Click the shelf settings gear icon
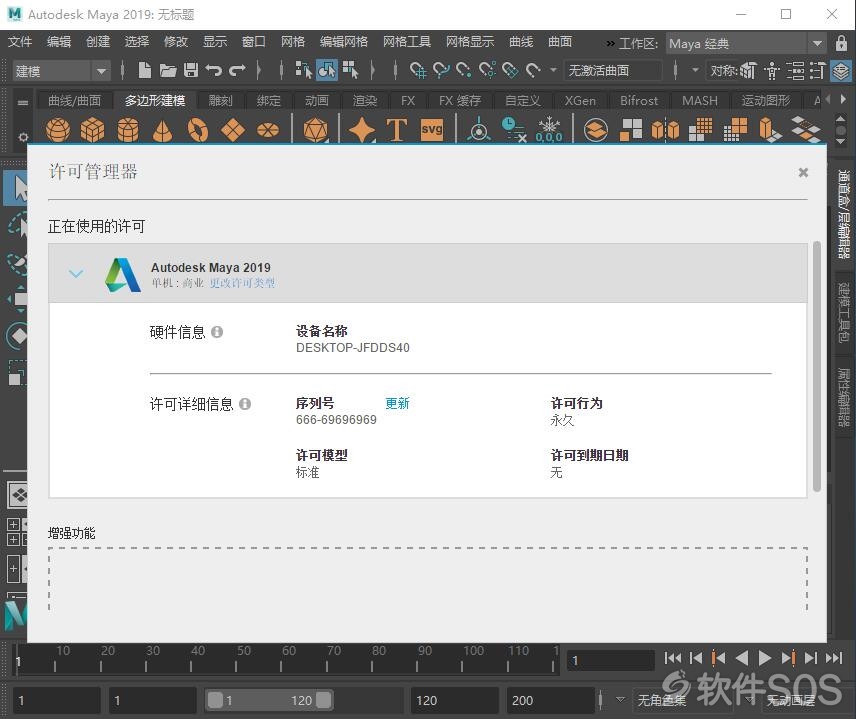The image size is (856, 719). [22, 136]
